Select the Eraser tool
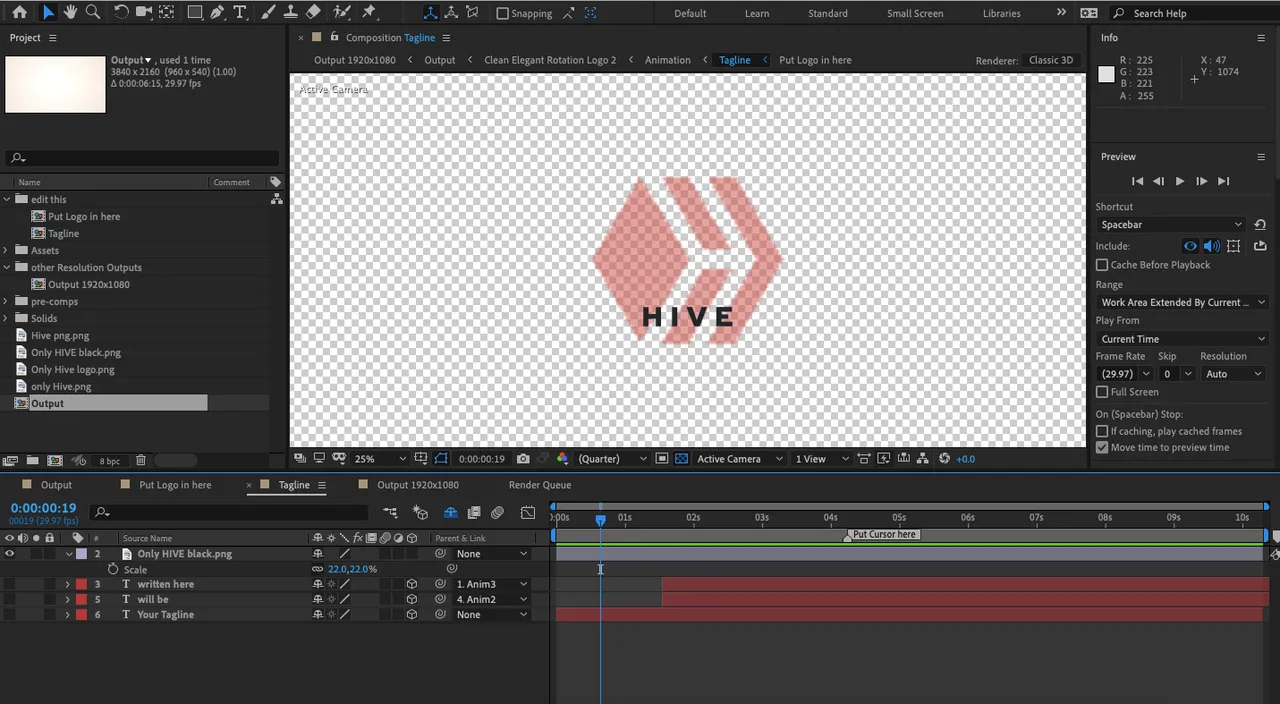 (313, 13)
